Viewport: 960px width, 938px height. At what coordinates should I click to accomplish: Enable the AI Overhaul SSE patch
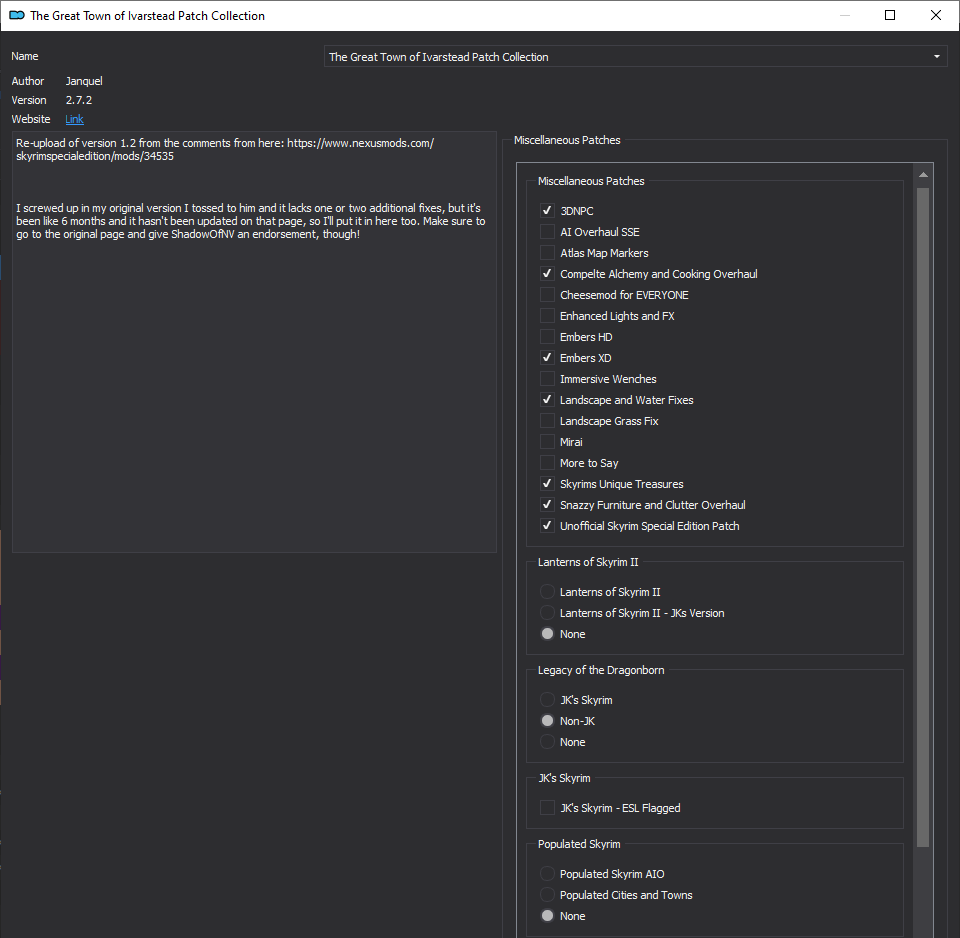547,231
